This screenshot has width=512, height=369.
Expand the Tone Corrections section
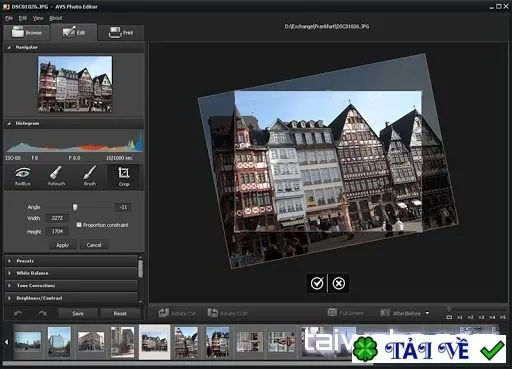71,286
